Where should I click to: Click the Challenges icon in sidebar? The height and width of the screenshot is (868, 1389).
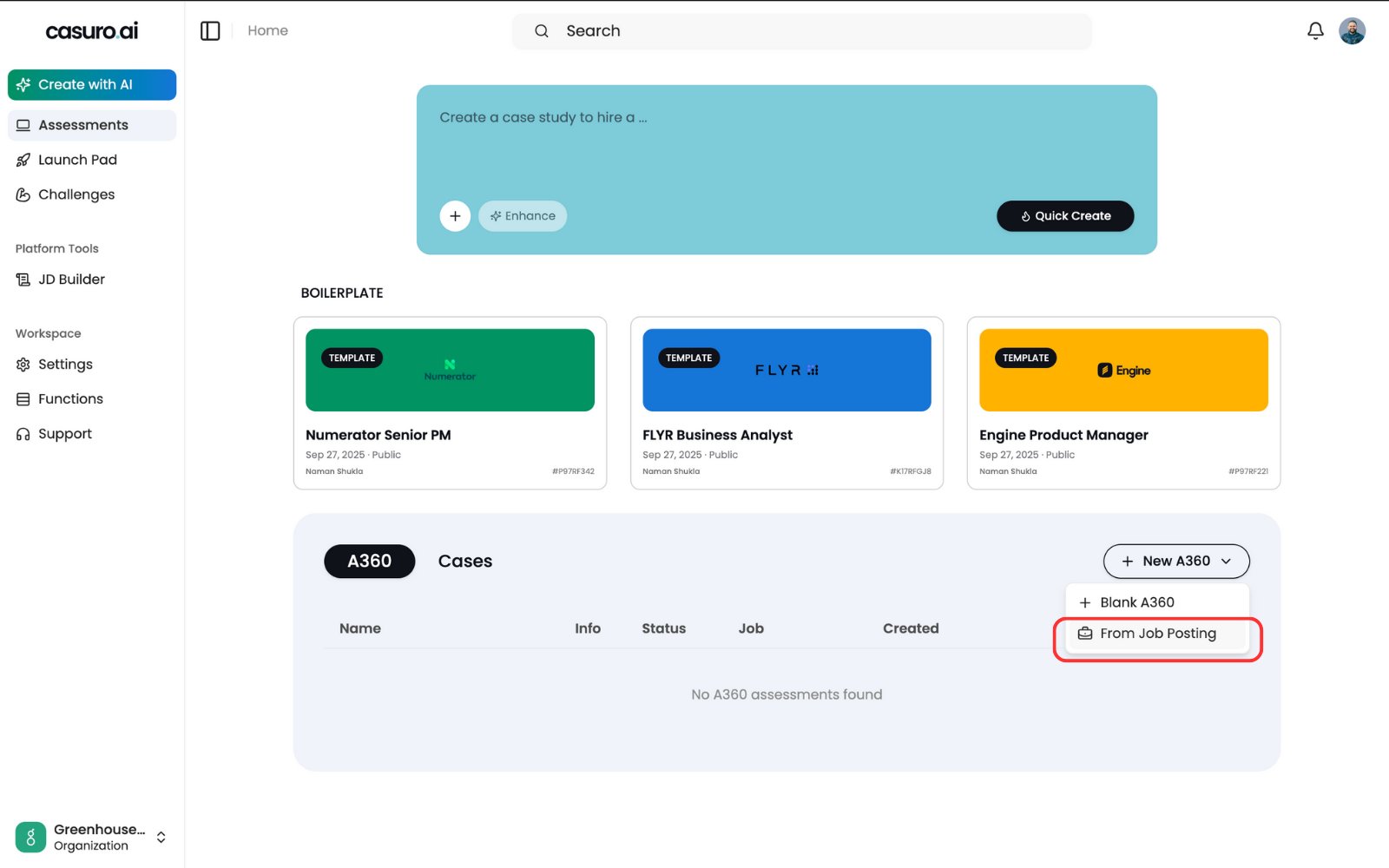coord(23,194)
